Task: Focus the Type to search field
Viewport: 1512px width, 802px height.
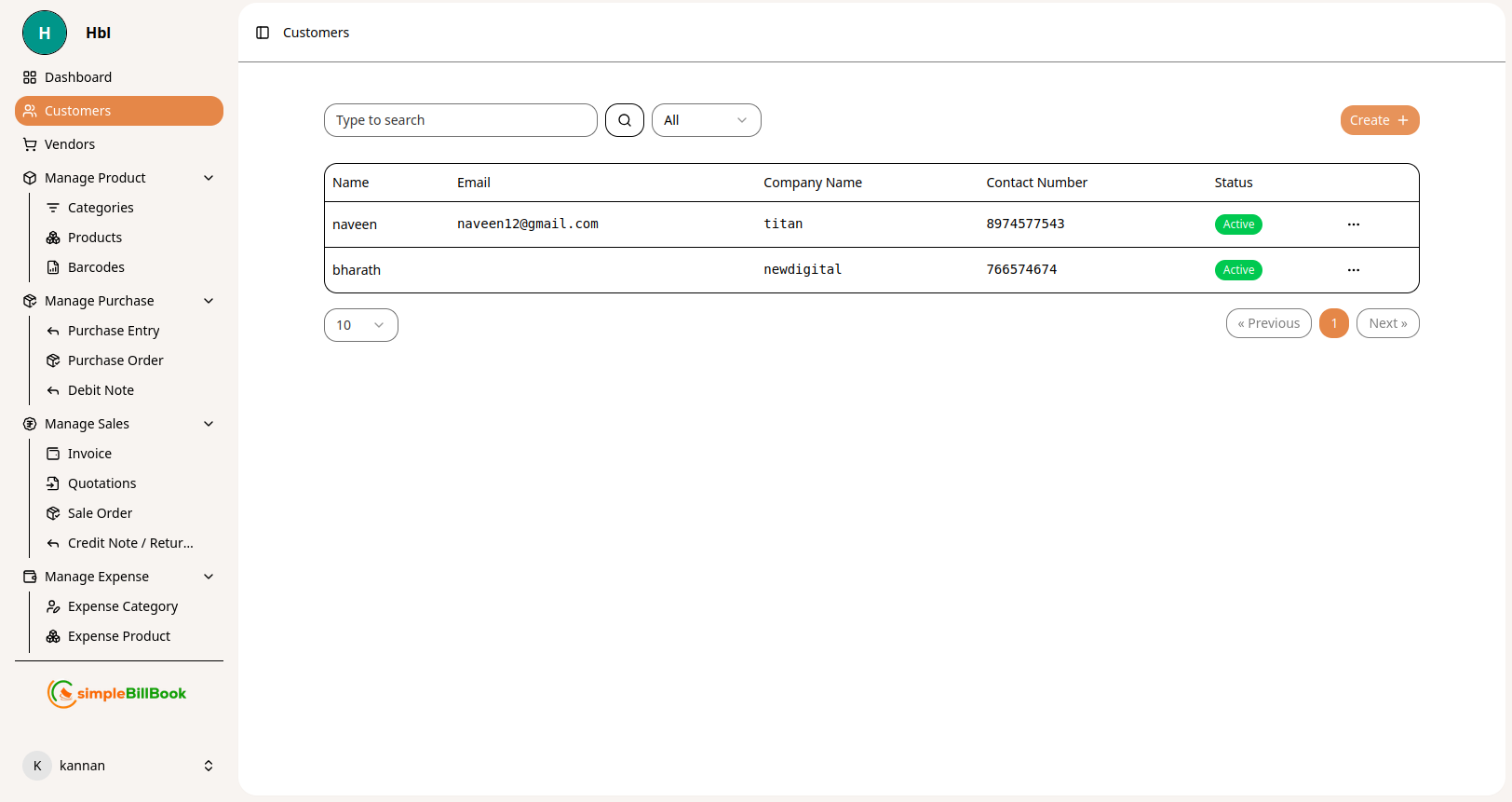Action: 460,120
